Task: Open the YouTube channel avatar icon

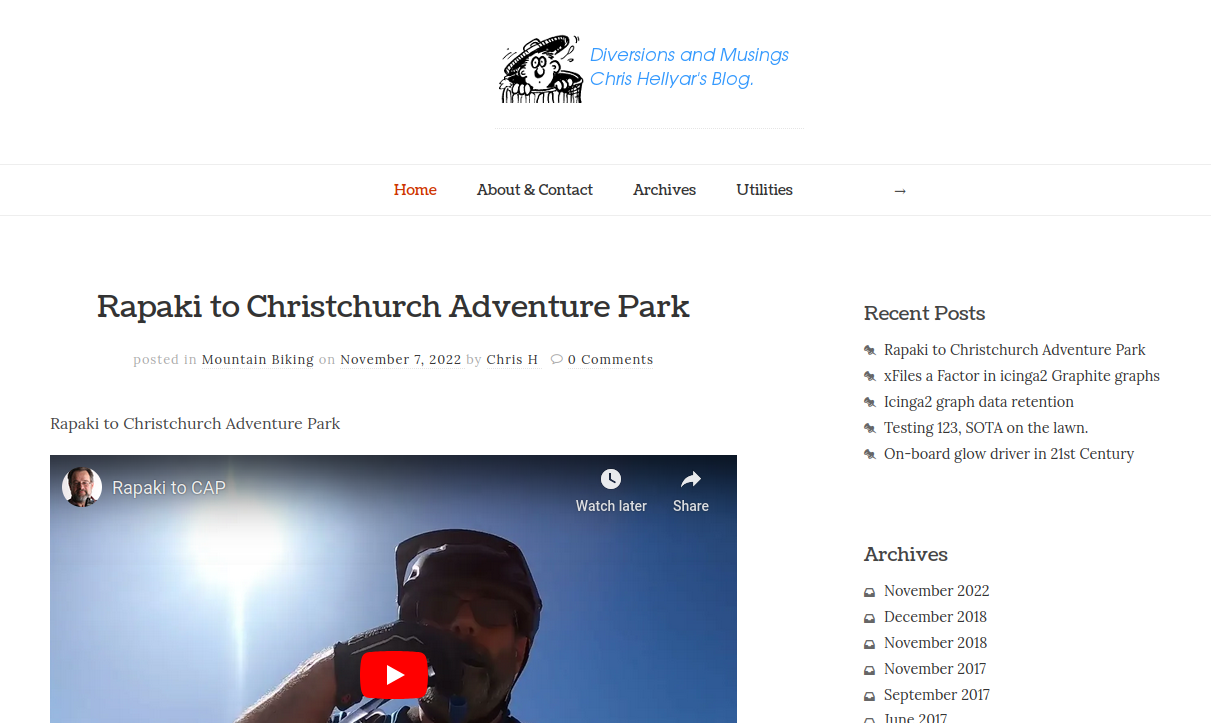Action: (x=82, y=487)
